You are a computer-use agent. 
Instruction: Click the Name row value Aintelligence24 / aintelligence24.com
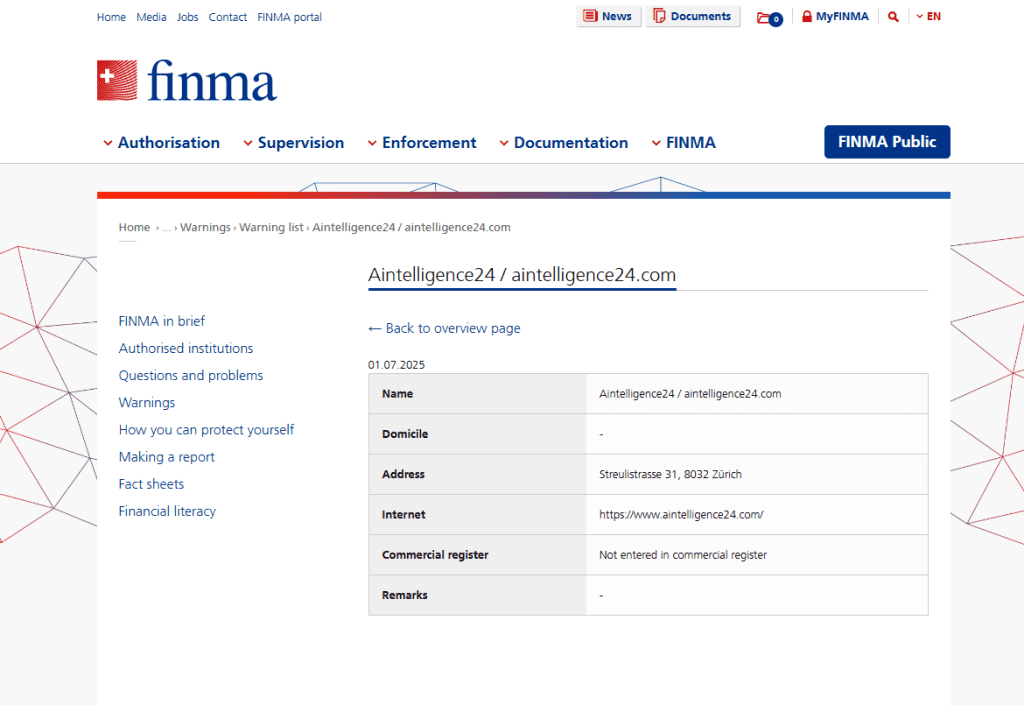coord(690,394)
